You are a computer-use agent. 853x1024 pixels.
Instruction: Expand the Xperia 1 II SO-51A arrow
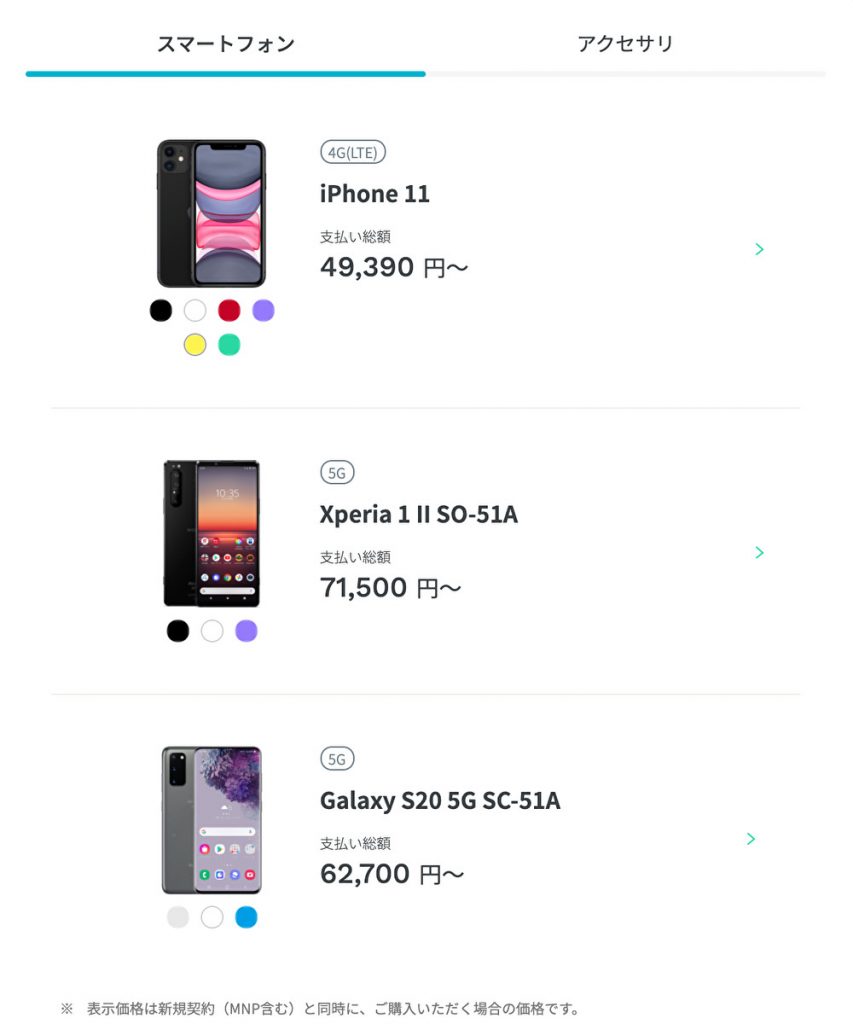point(759,552)
